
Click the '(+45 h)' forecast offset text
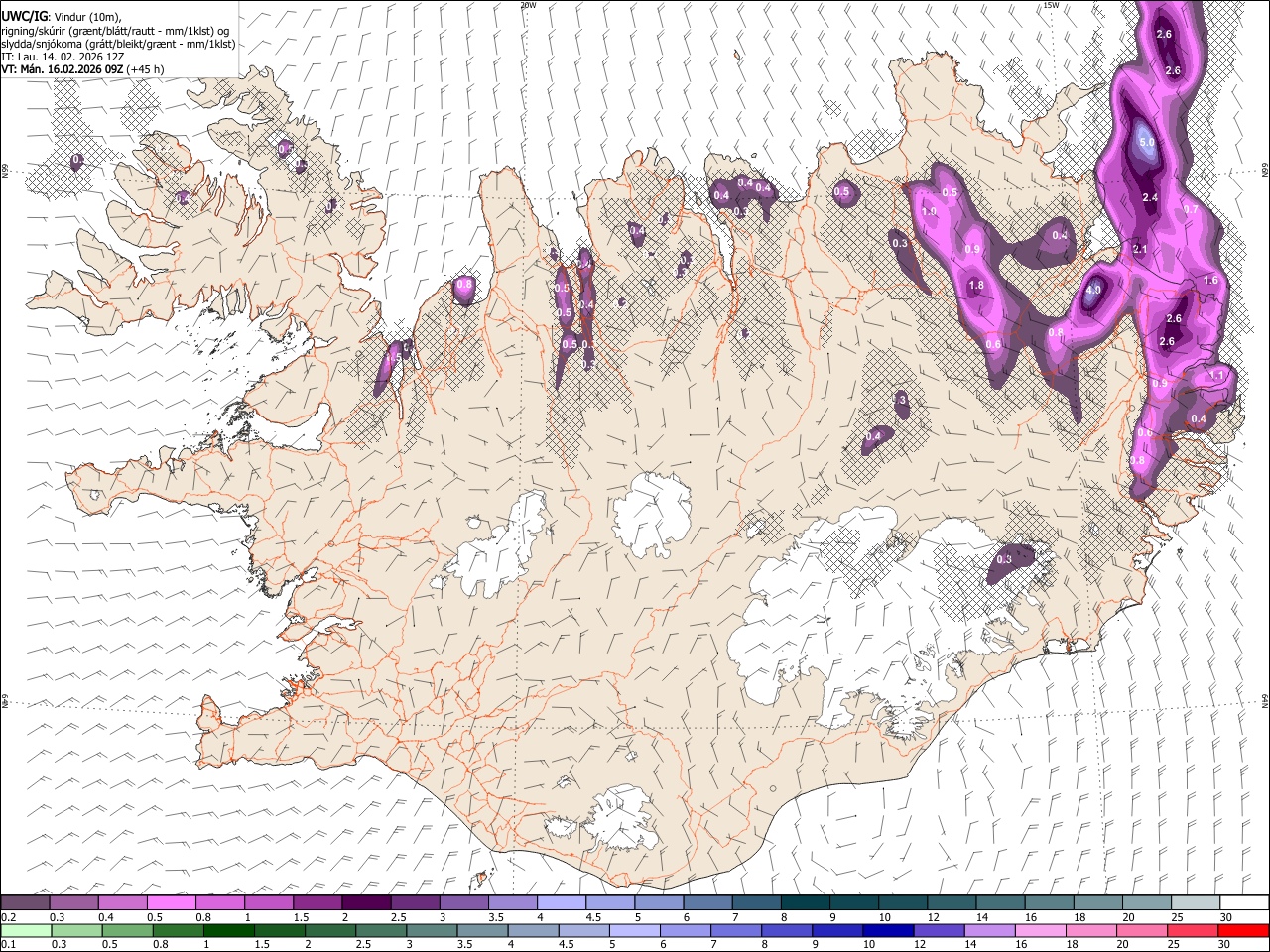click(x=145, y=69)
